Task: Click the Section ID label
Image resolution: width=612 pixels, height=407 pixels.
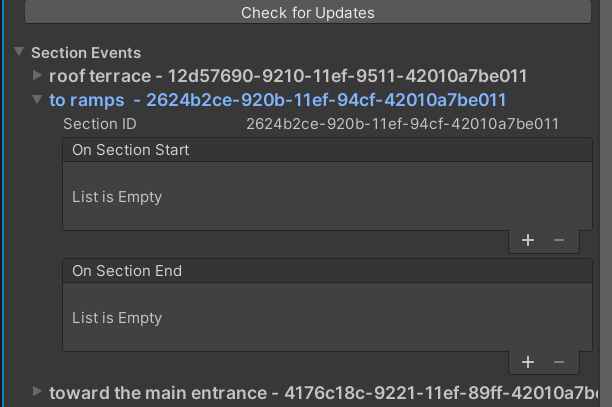Action: [100, 124]
